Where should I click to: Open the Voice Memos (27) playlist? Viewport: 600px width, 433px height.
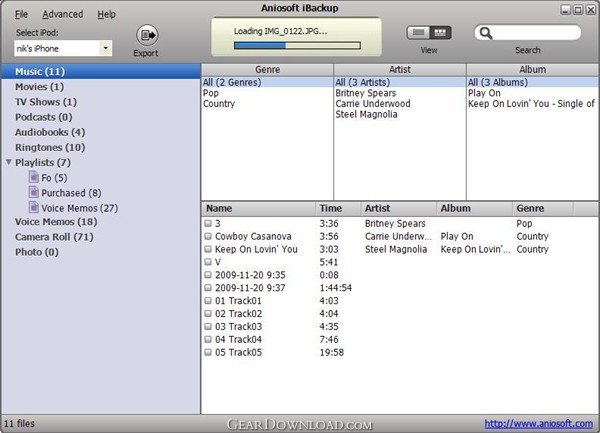(101, 208)
